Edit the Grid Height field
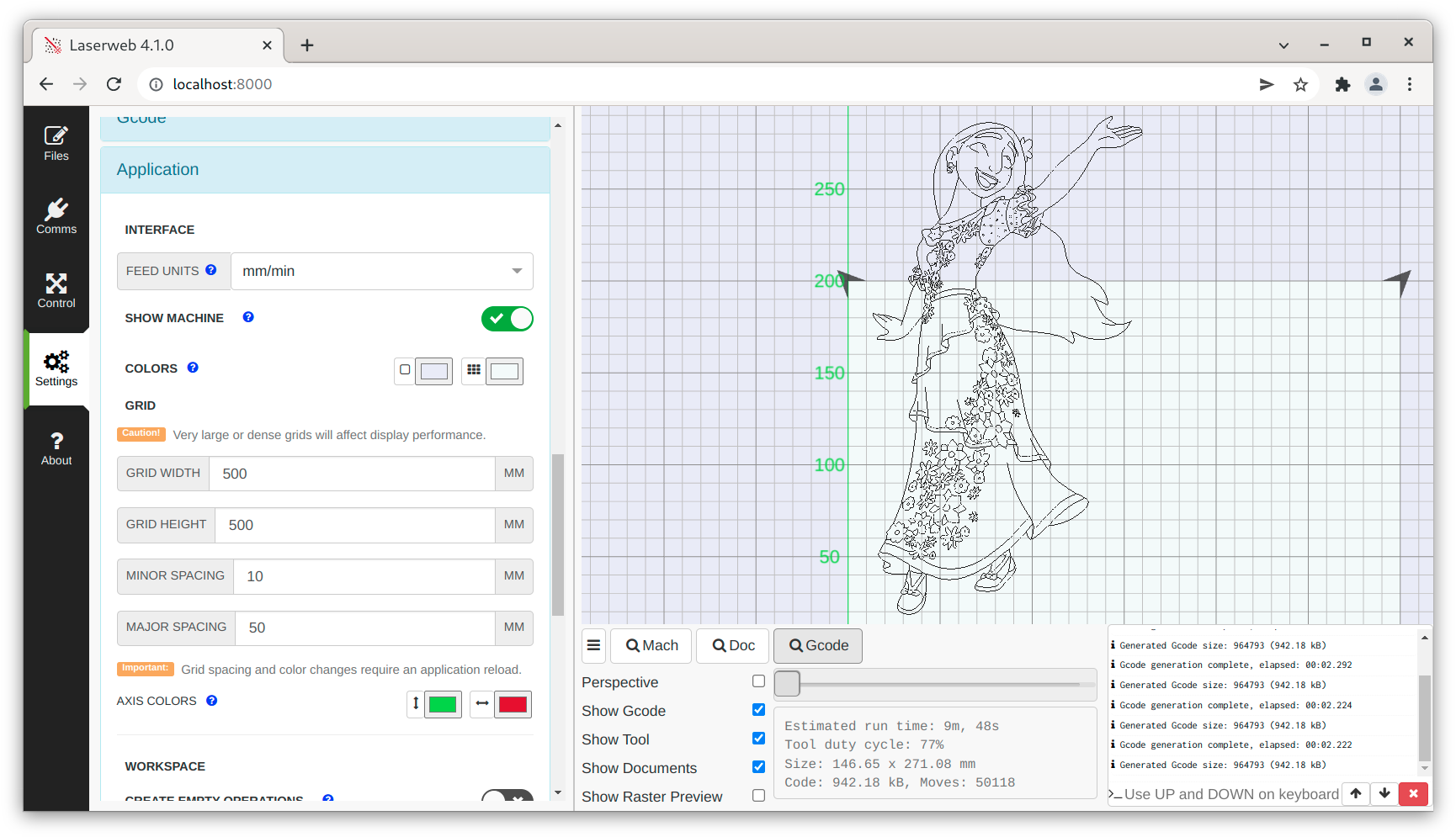The image size is (1456, 837). tap(355, 525)
